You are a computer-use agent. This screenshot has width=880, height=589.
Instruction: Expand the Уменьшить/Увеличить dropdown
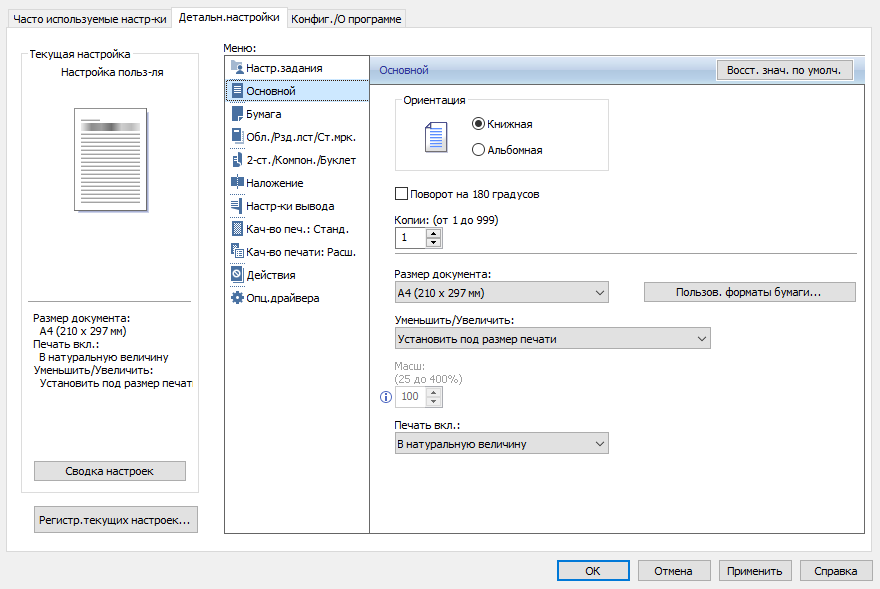(x=553, y=339)
